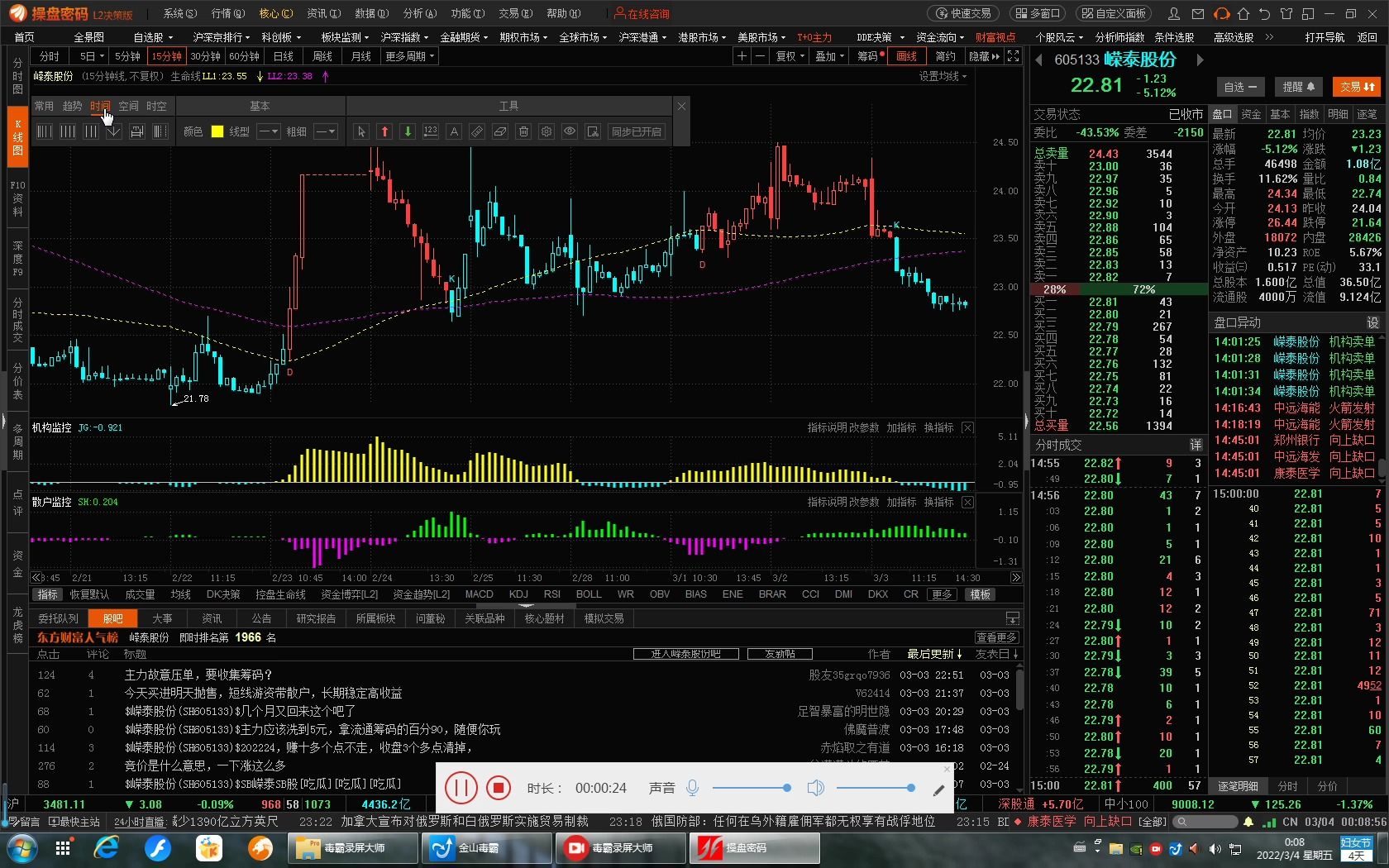Select the first time-cycle line tool
The image size is (1389, 868).
pos(45,131)
